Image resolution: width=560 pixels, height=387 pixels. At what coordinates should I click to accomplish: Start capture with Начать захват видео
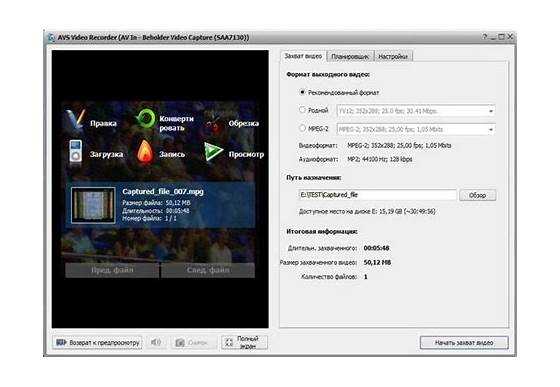click(x=464, y=343)
